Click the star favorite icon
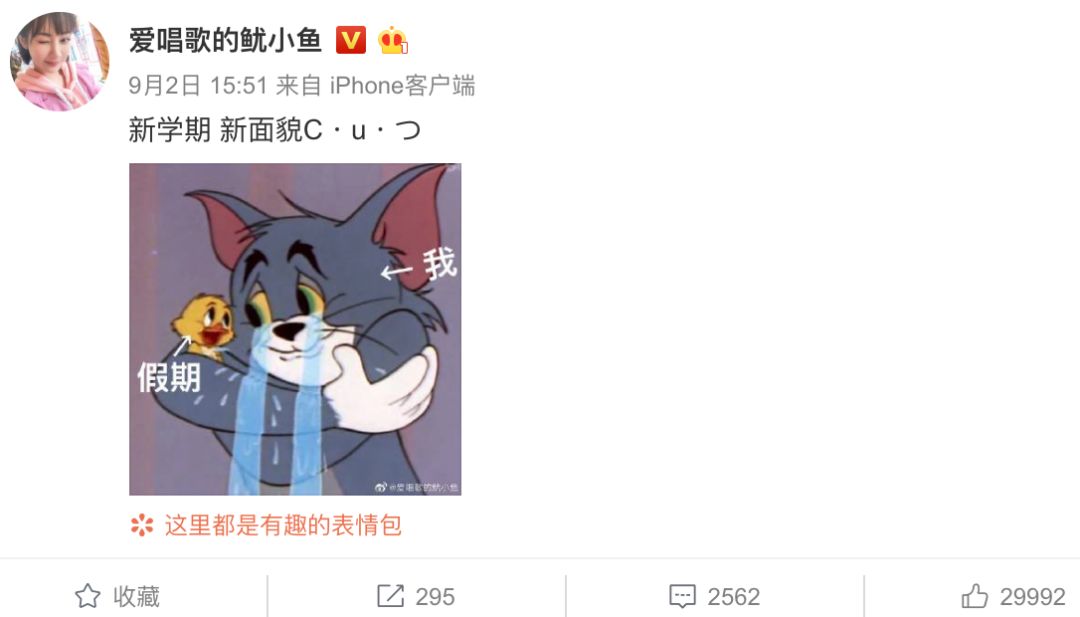 coord(87,596)
